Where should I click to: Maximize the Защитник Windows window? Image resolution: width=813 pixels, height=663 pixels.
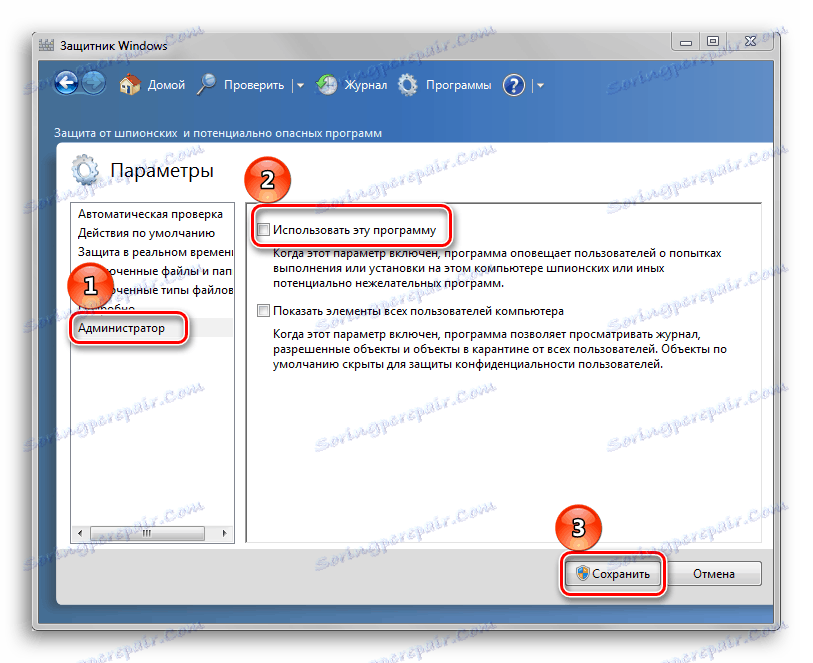713,41
